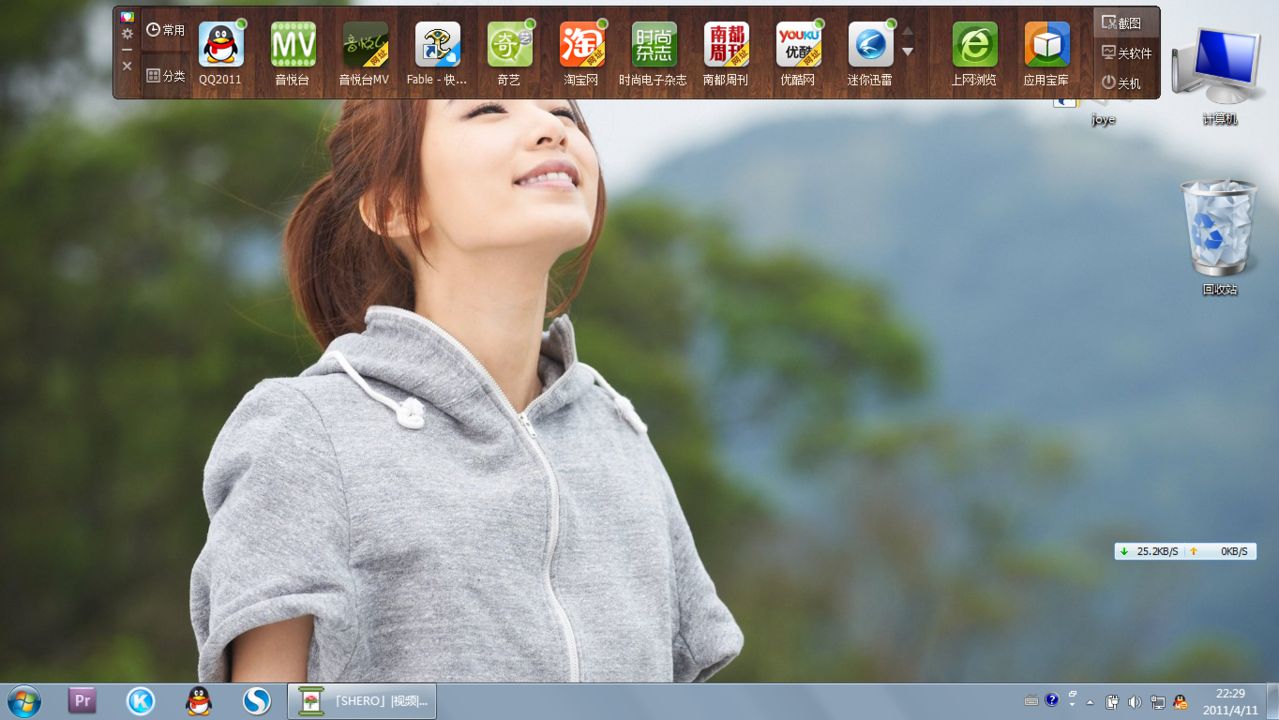Click the 关机 shutdown button
Screen dimensions: 1279x720
[x=1122, y=83]
